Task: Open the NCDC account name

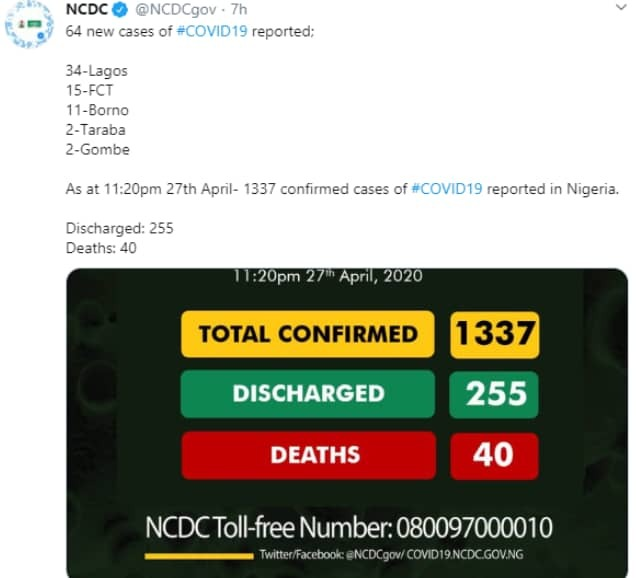Action: (x=87, y=9)
